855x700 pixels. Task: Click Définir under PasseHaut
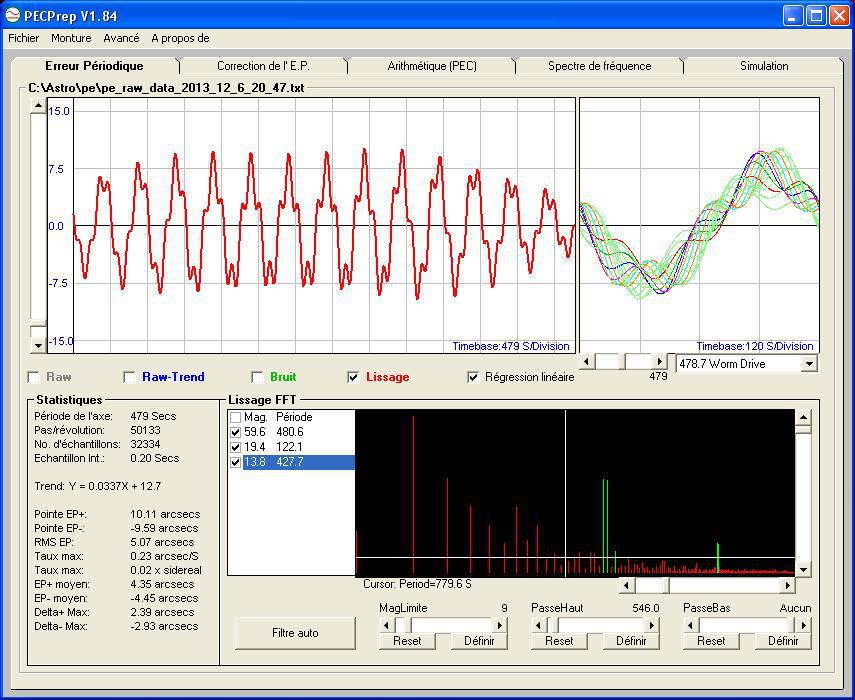(631, 641)
